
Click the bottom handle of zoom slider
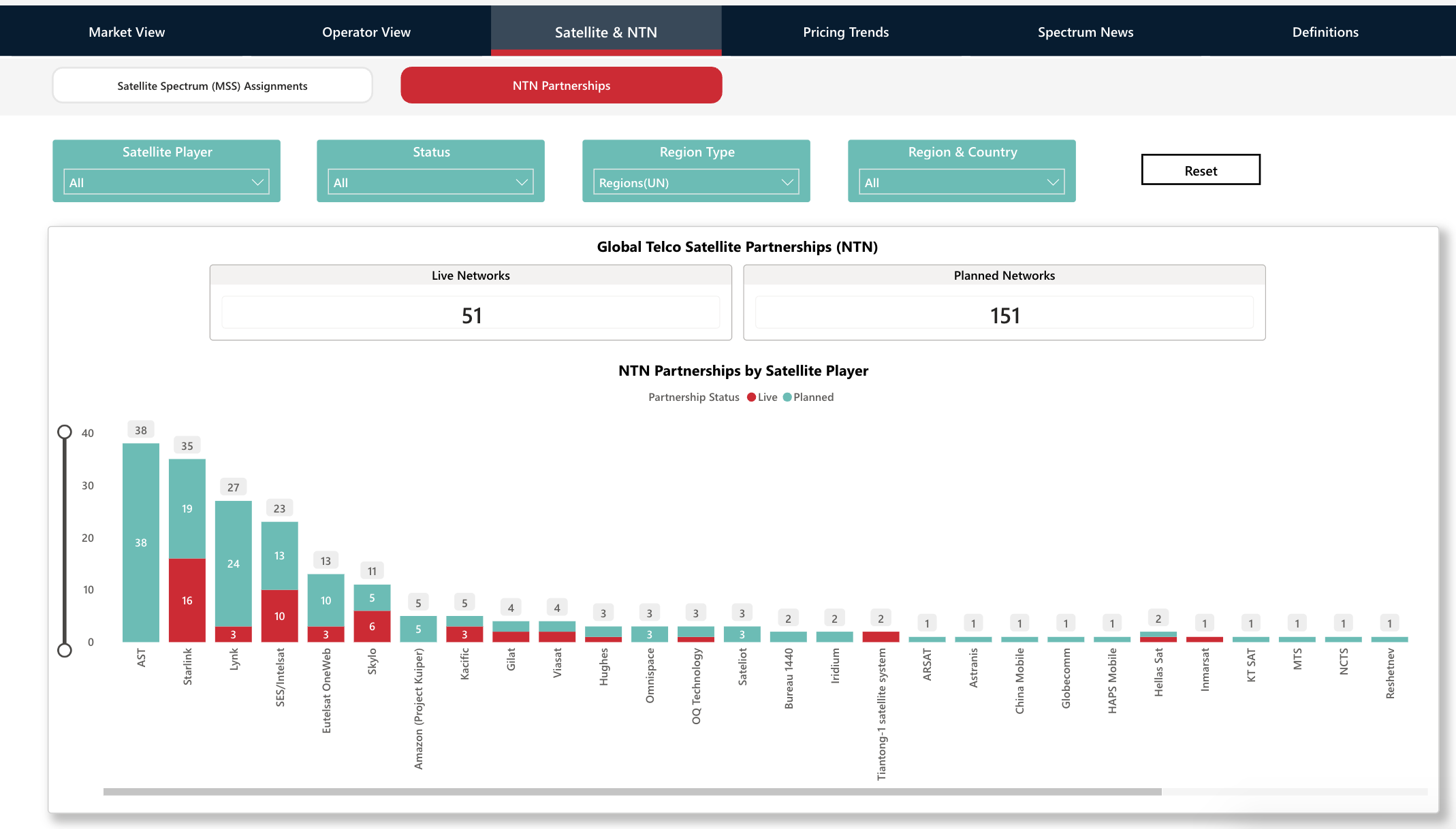pos(65,650)
